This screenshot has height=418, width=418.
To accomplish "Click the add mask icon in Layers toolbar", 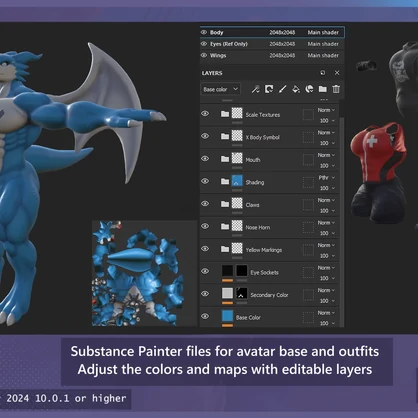I will (269, 89).
